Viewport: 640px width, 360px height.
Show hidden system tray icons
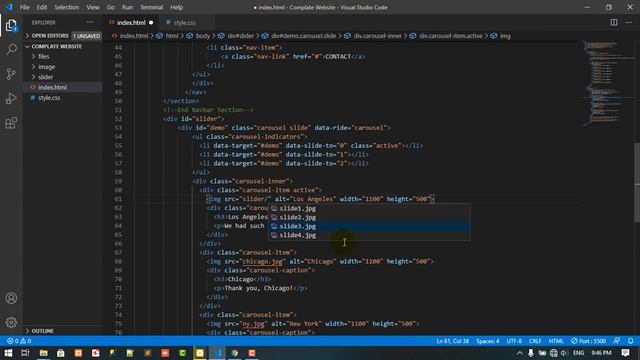(520, 353)
